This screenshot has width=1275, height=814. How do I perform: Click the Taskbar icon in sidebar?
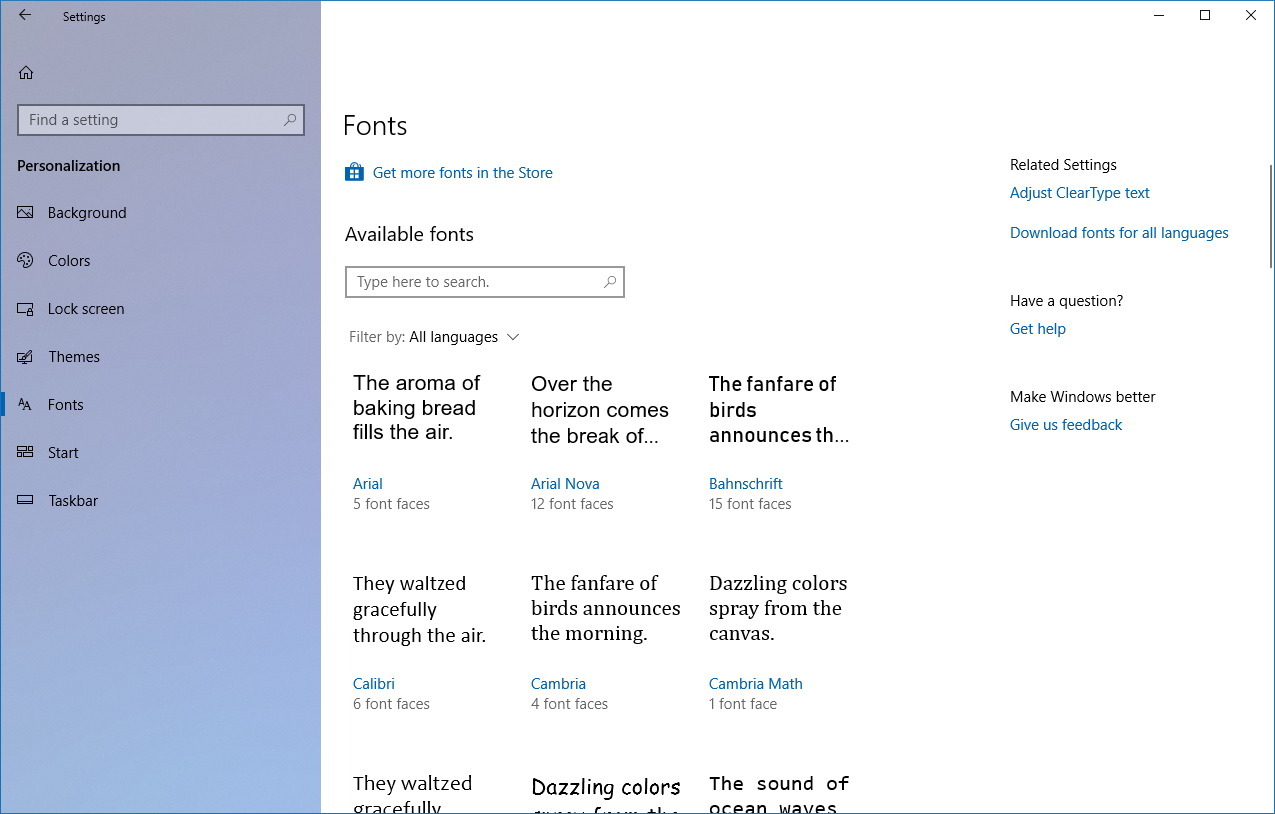click(x=26, y=500)
